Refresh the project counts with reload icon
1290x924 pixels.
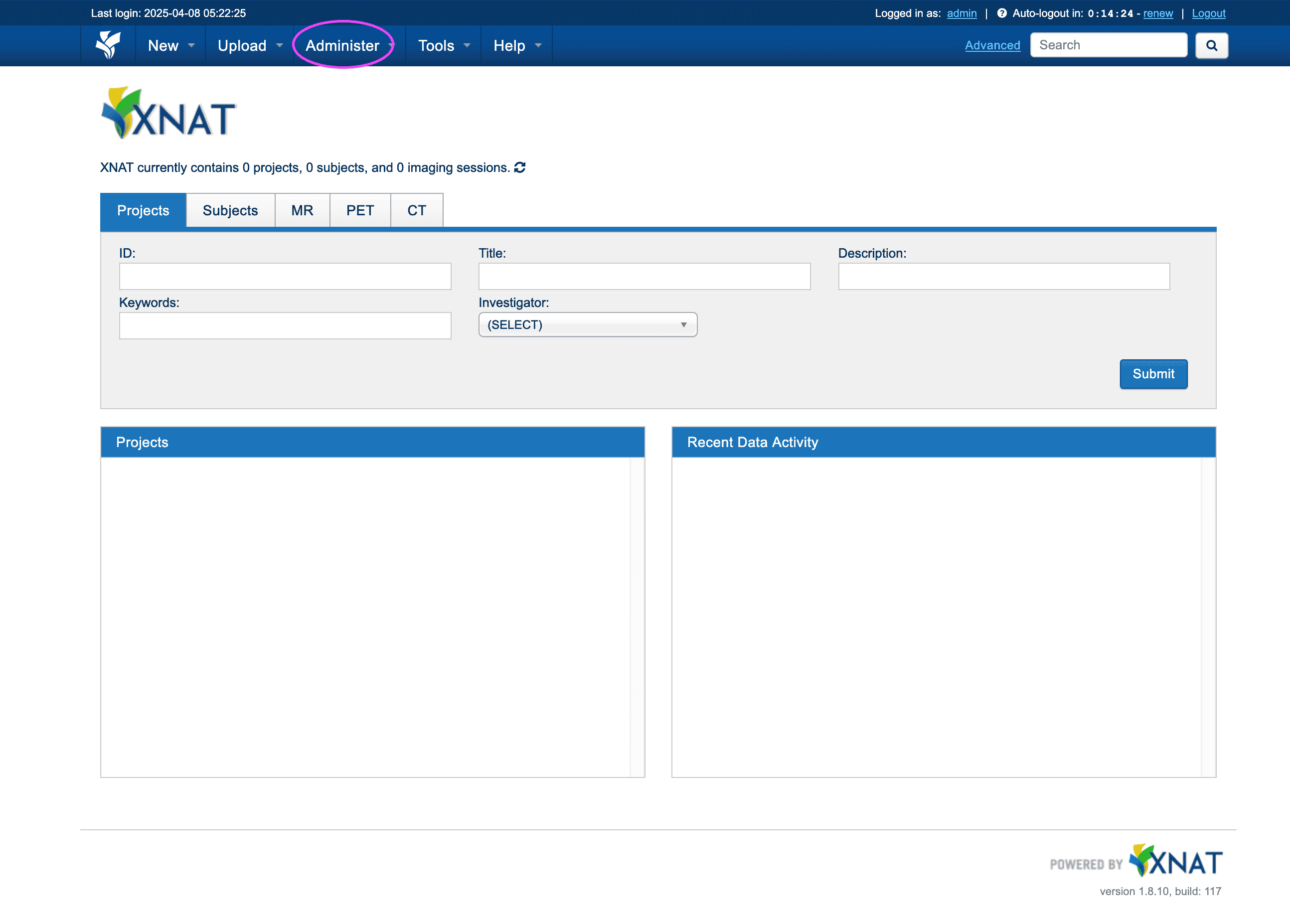click(x=520, y=167)
